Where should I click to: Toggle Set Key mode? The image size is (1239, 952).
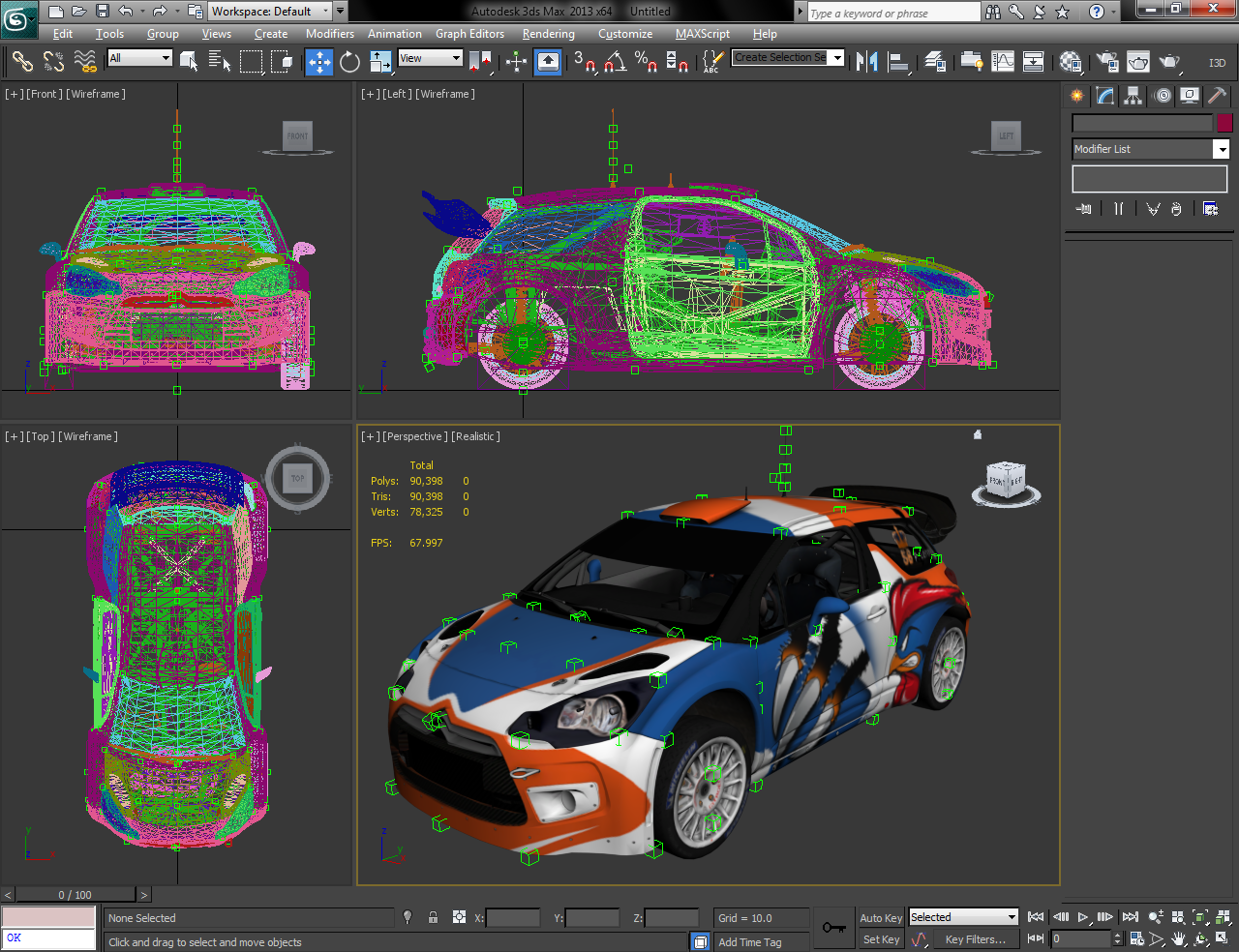tap(881, 939)
